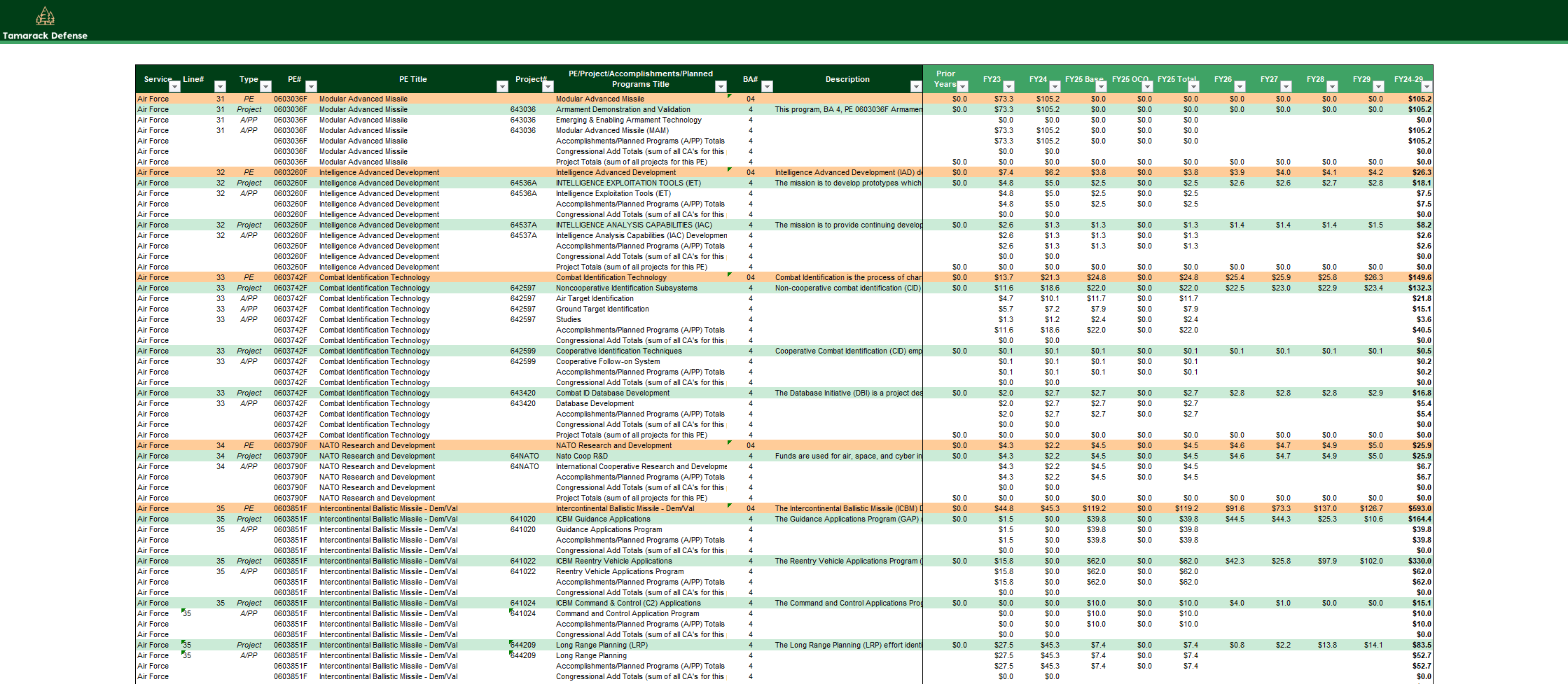Open the FY26 column filter dropdown
Screen dimensions: 1568x684
1240,87
